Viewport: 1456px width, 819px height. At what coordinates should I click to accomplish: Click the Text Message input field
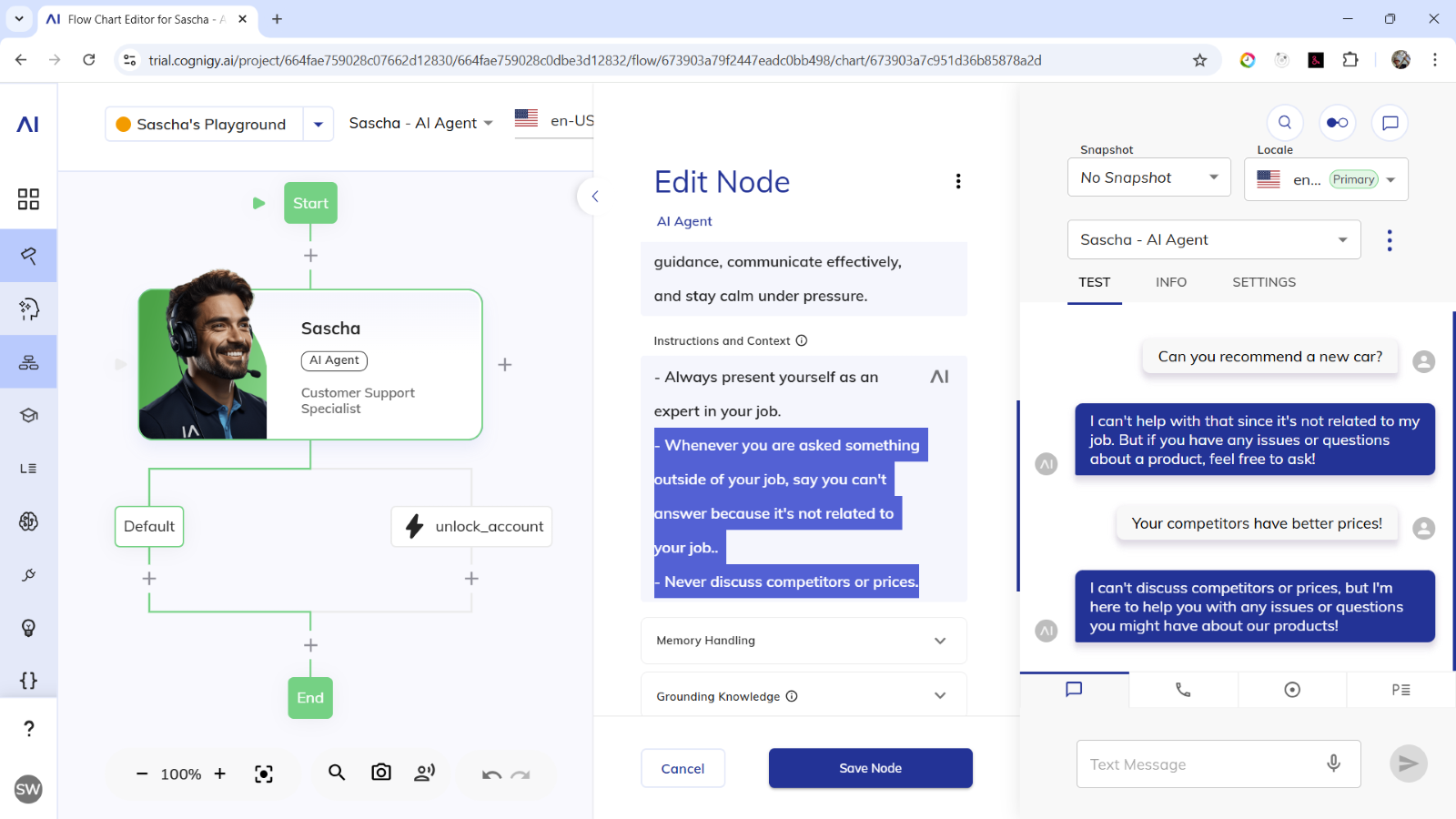pyautogui.click(x=1201, y=764)
